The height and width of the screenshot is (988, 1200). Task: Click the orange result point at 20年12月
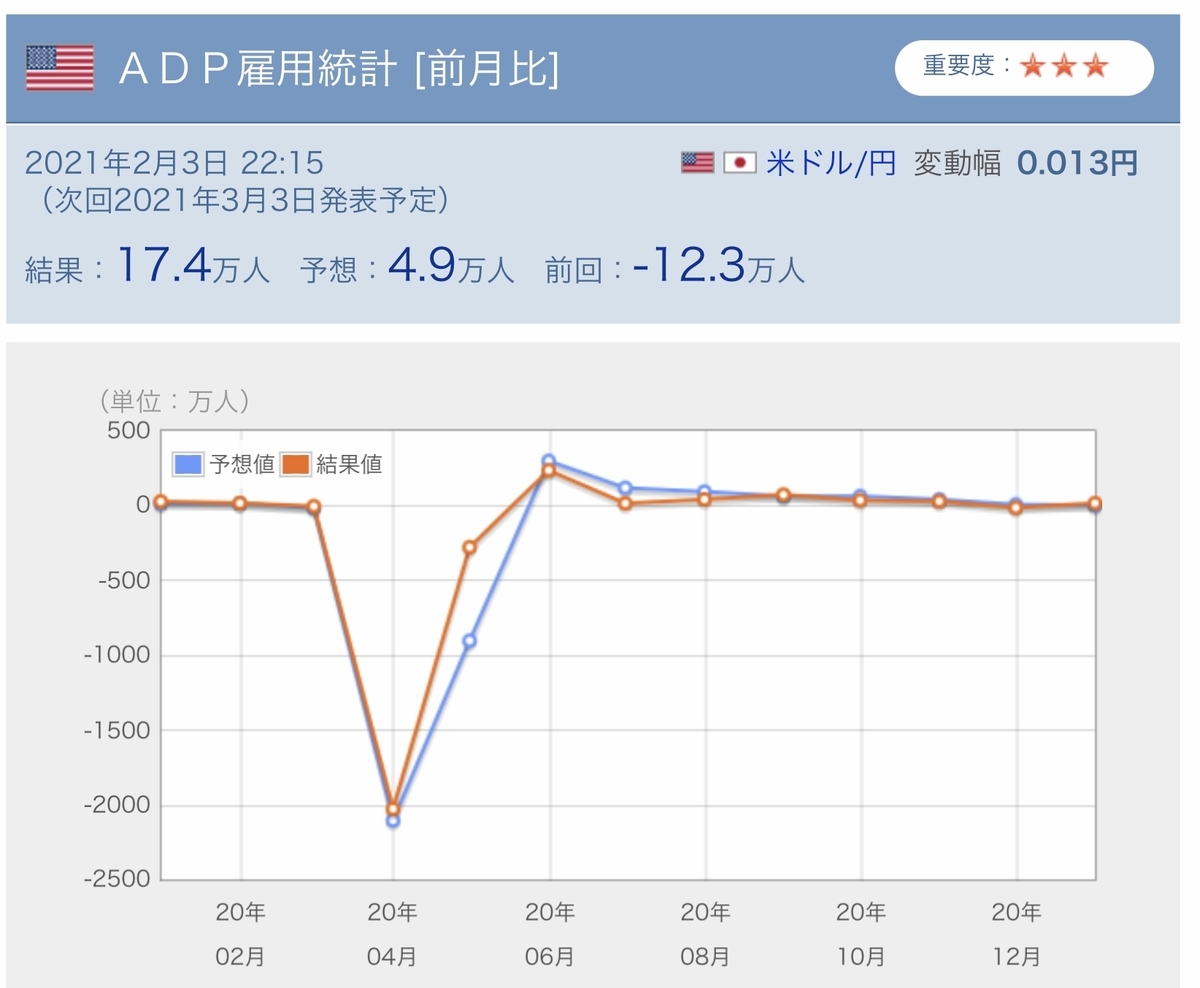click(x=1016, y=508)
